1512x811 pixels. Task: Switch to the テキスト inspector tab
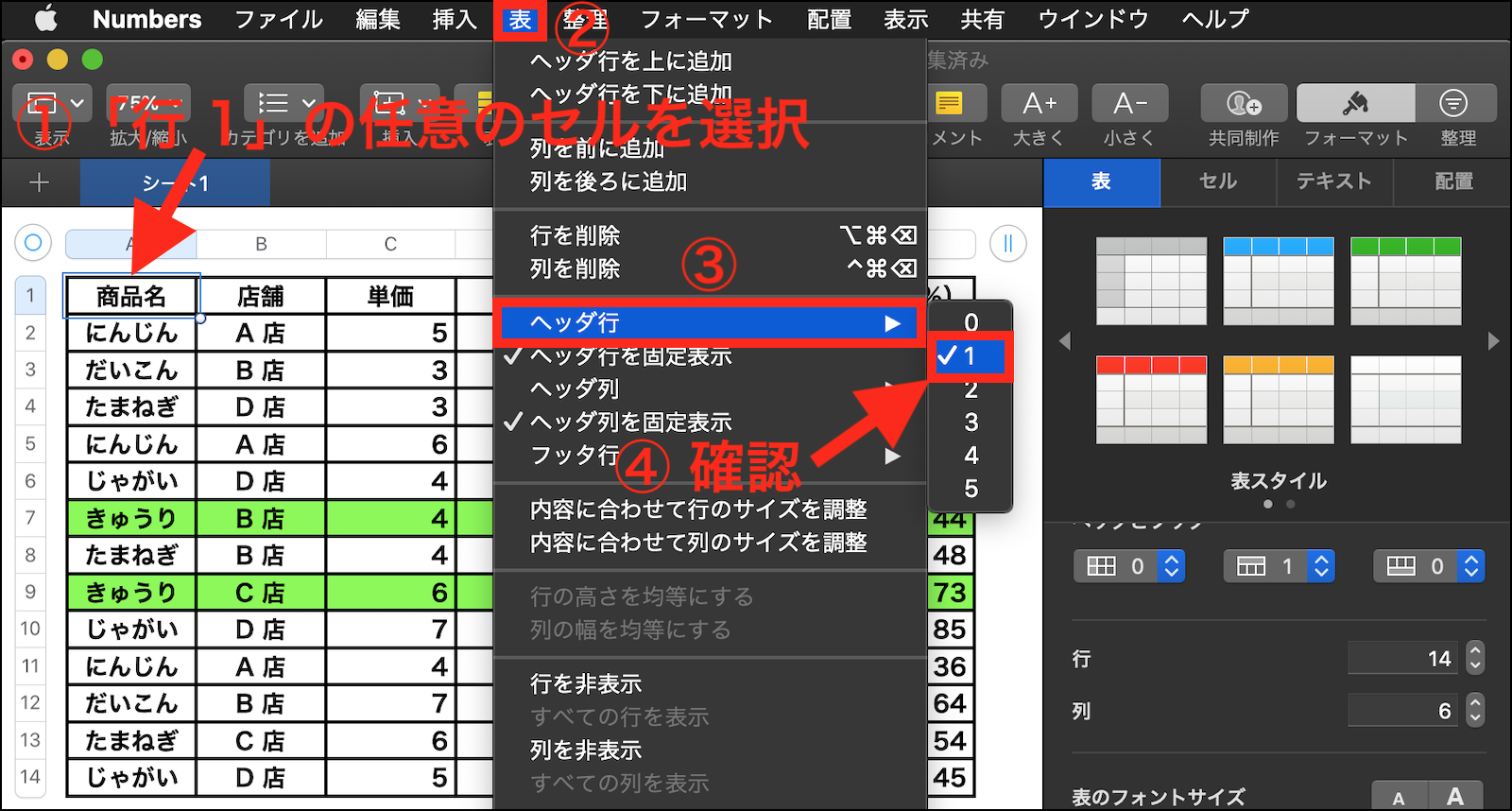1334,181
